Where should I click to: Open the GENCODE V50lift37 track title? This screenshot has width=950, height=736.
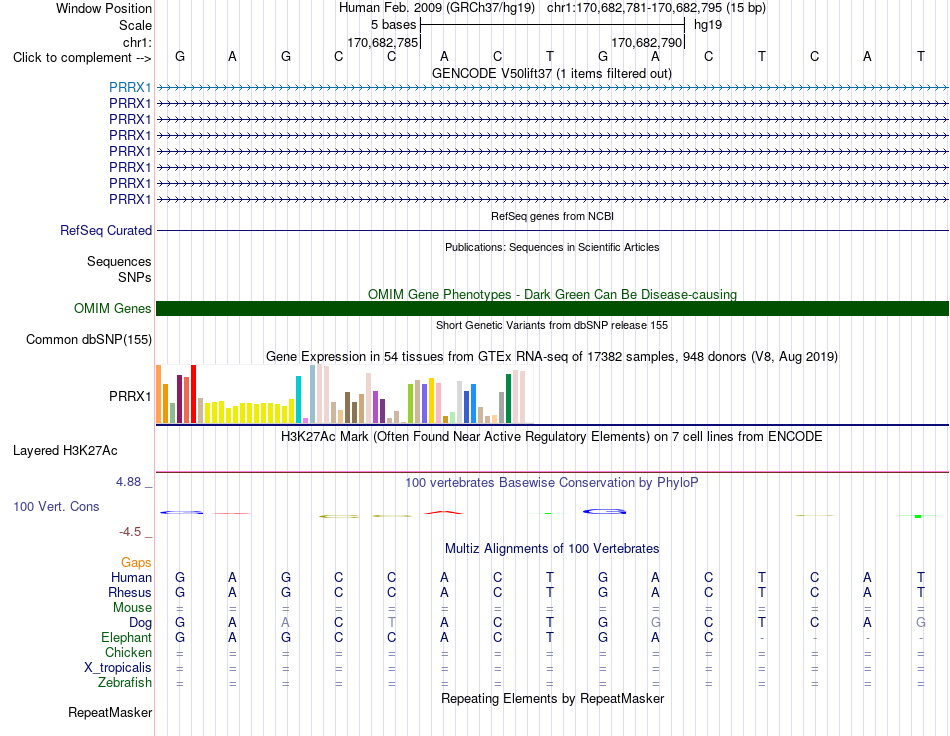pyautogui.click(x=552, y=73)
